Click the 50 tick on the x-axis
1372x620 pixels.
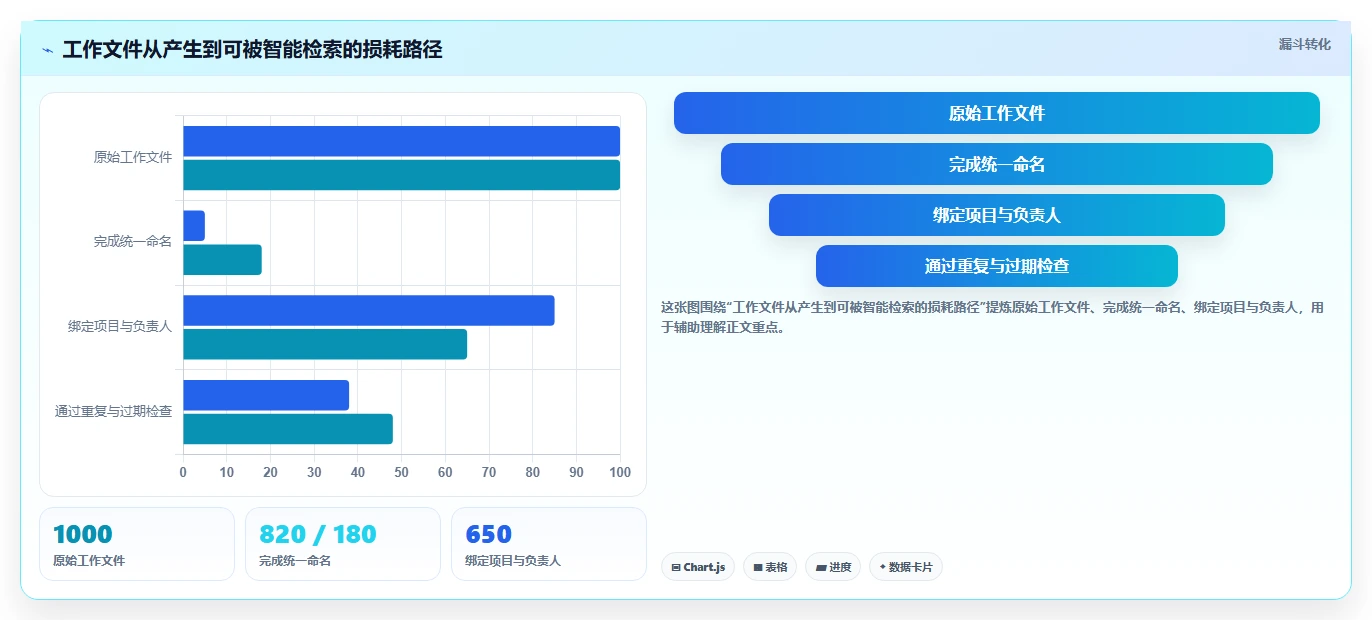(x=402, y=472)
